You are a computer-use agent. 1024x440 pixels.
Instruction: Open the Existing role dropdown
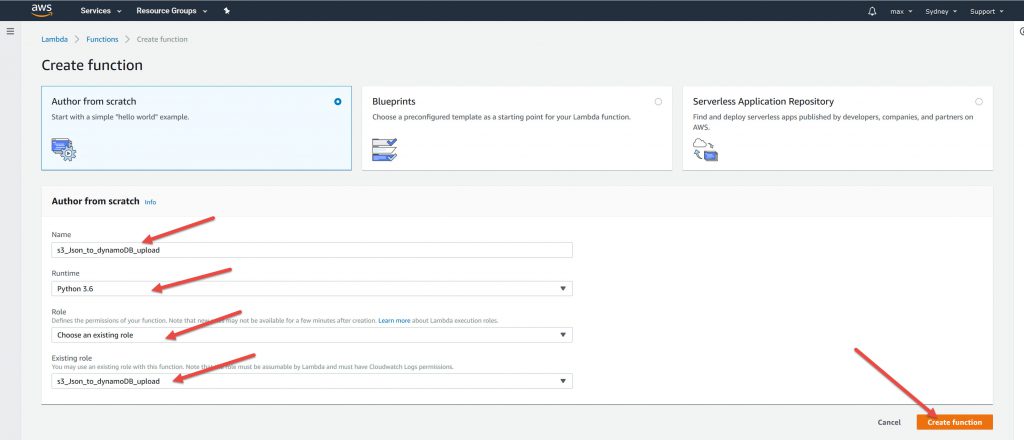click(311, 381)
